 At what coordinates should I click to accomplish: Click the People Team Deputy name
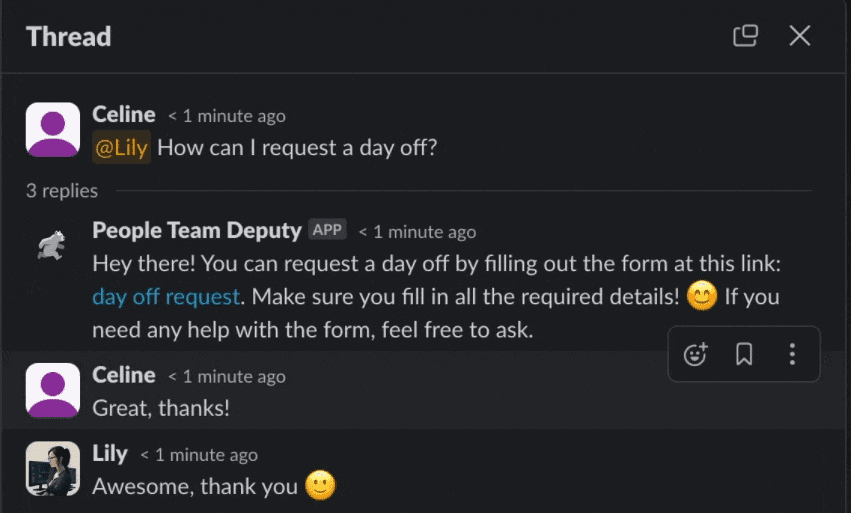197,230
